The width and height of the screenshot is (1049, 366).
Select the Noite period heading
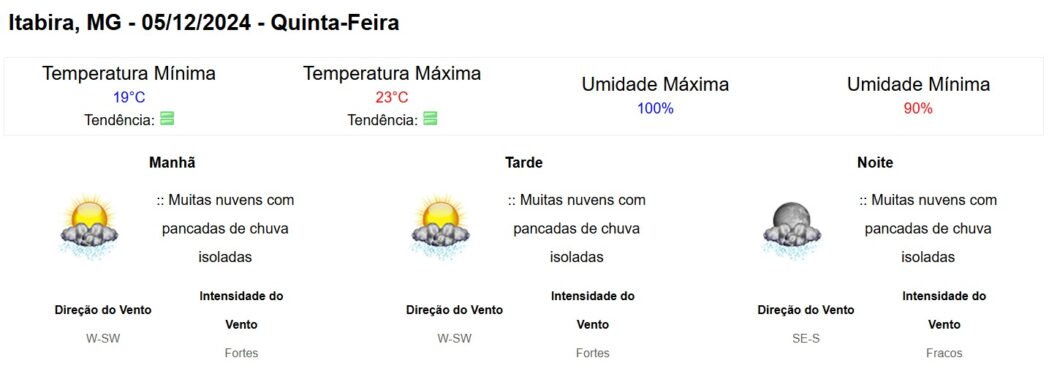(x=875, y=163)
